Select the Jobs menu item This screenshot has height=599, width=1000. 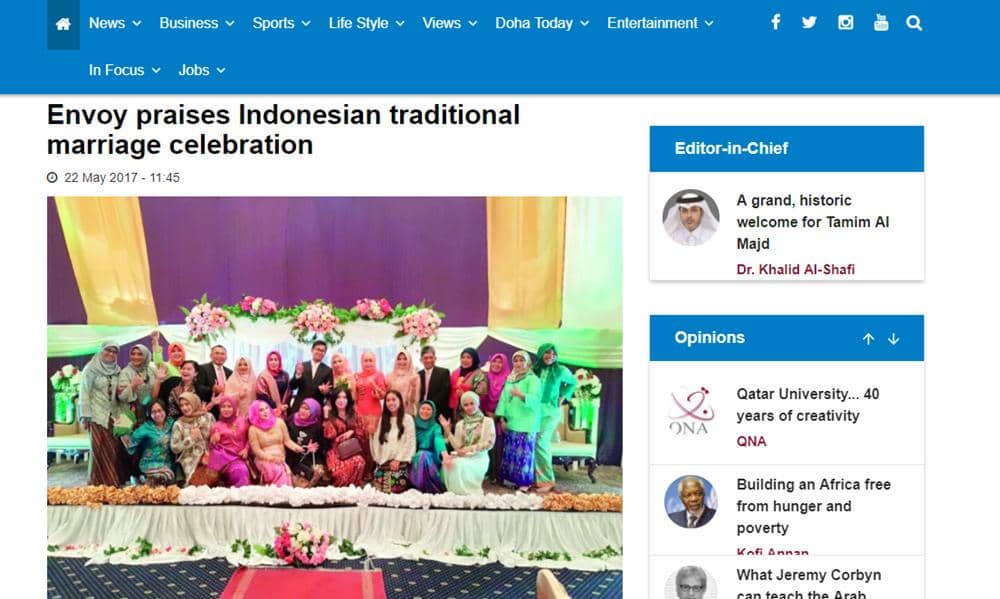[x=202, y=70]
